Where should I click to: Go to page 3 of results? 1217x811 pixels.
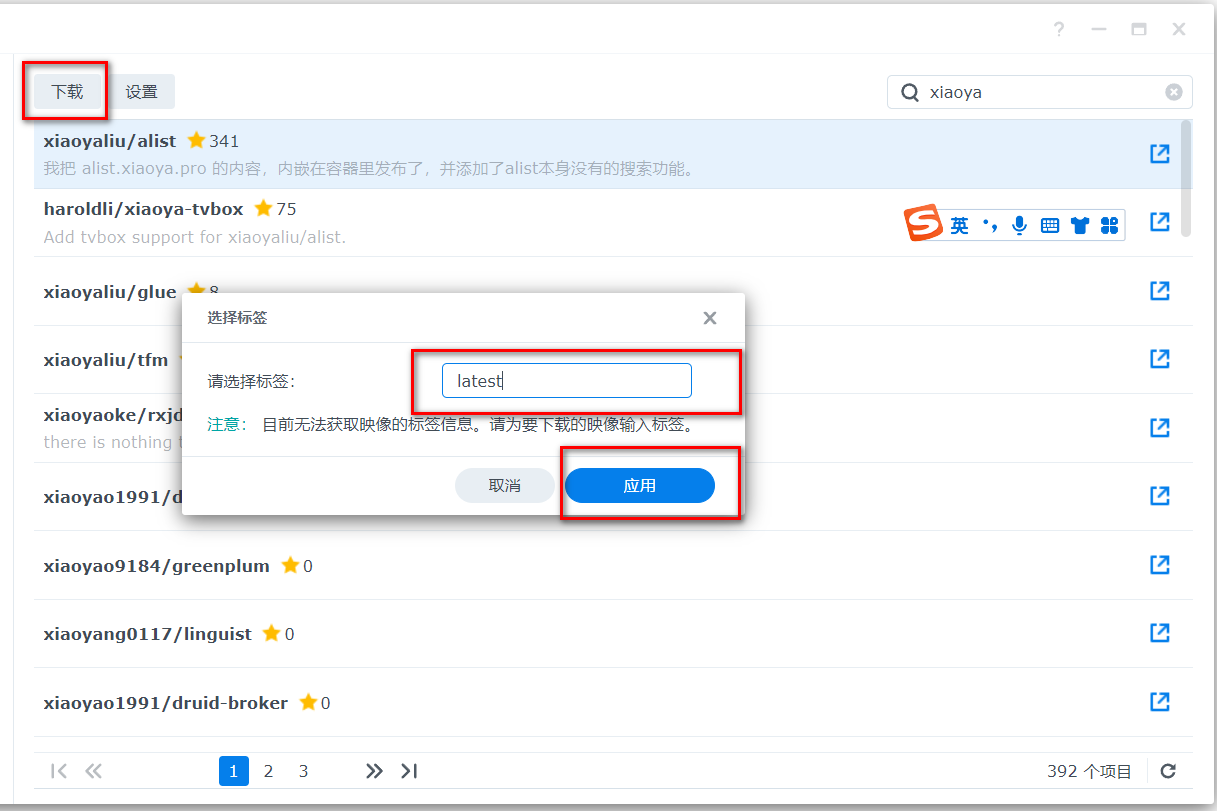303,771
